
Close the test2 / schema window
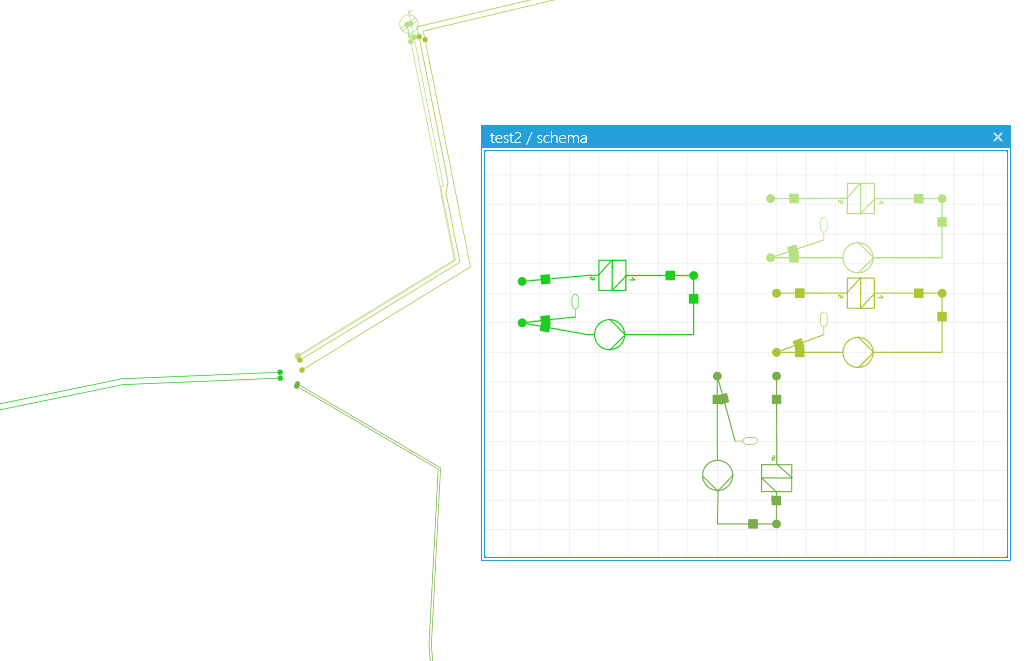pos(998,137)
